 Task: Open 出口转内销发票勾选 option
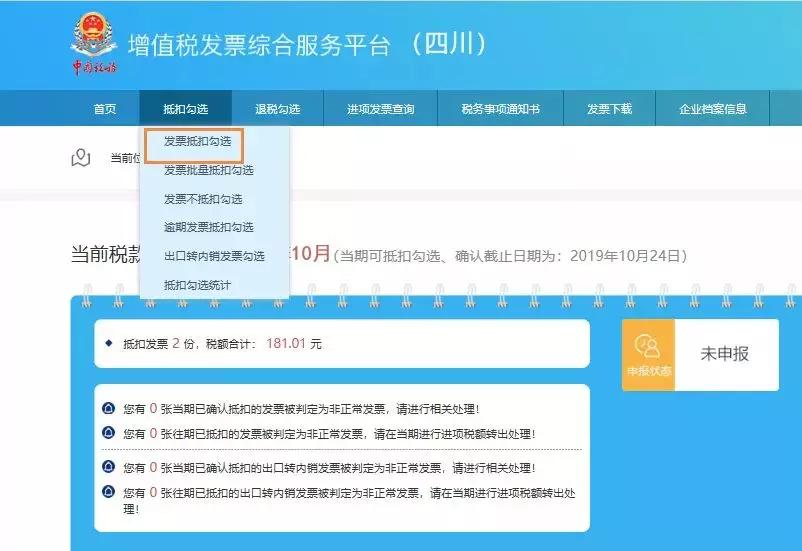(214, 256)
